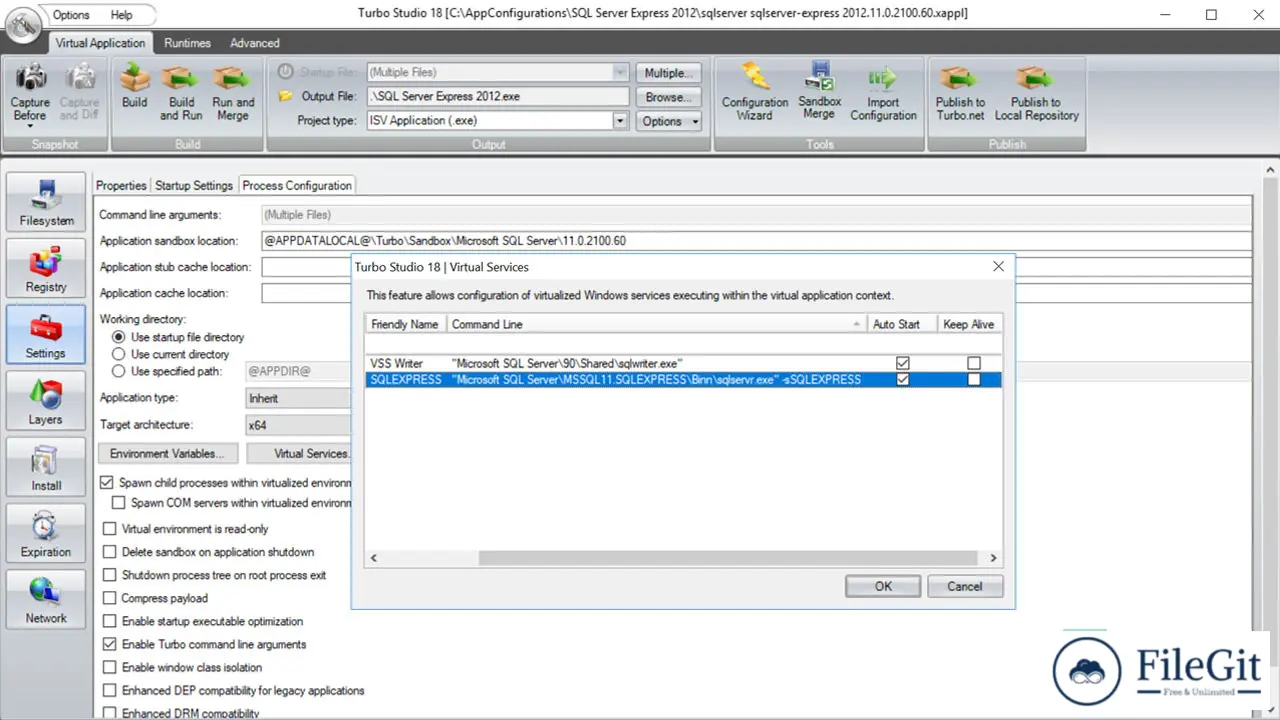Click Publish to Turbo.net icon

[x=960, y=78]
